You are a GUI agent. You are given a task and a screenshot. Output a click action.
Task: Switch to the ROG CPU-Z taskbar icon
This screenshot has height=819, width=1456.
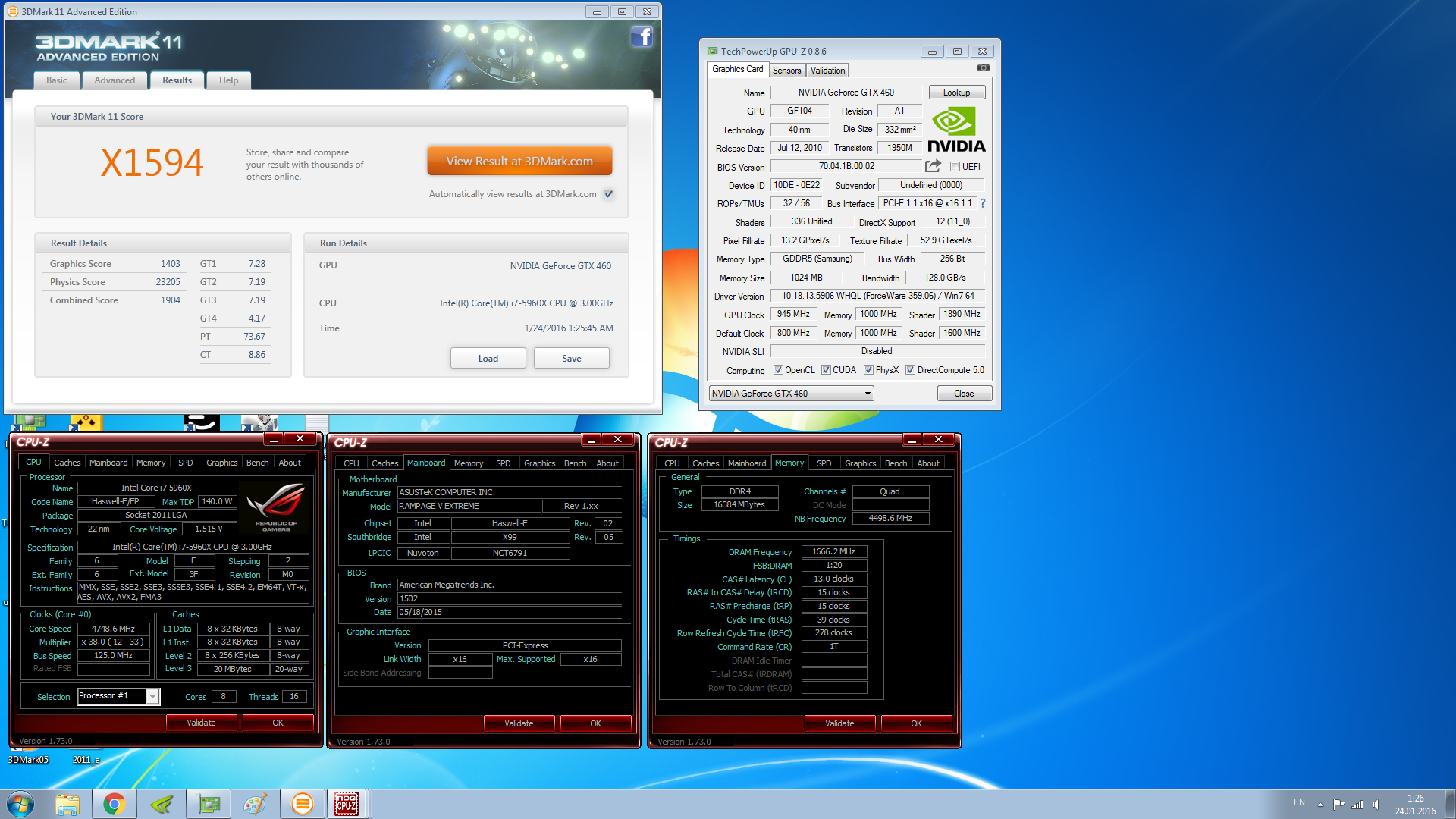(347, 804)
